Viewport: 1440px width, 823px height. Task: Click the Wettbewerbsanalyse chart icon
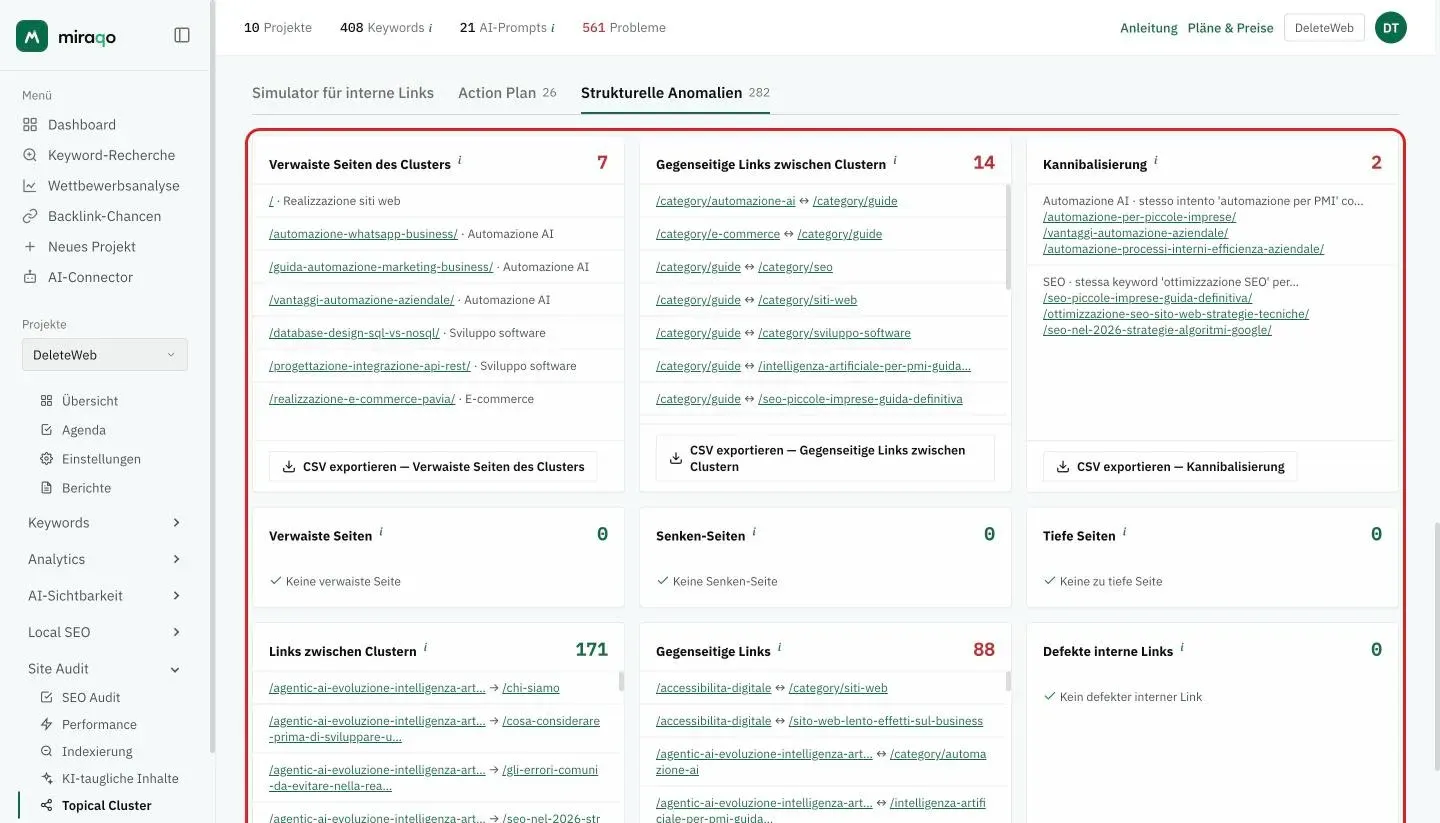[29, 186]
